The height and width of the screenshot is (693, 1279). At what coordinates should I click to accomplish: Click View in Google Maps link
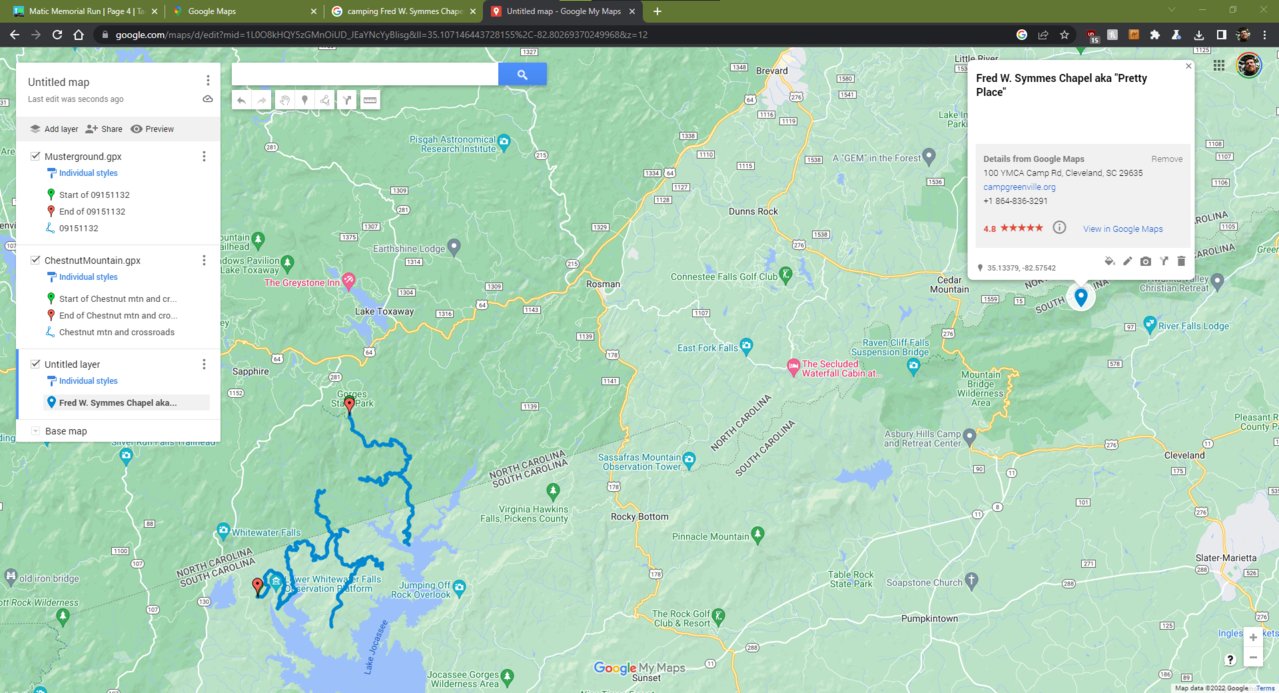pyautogui.click(x=1123, y=229)
